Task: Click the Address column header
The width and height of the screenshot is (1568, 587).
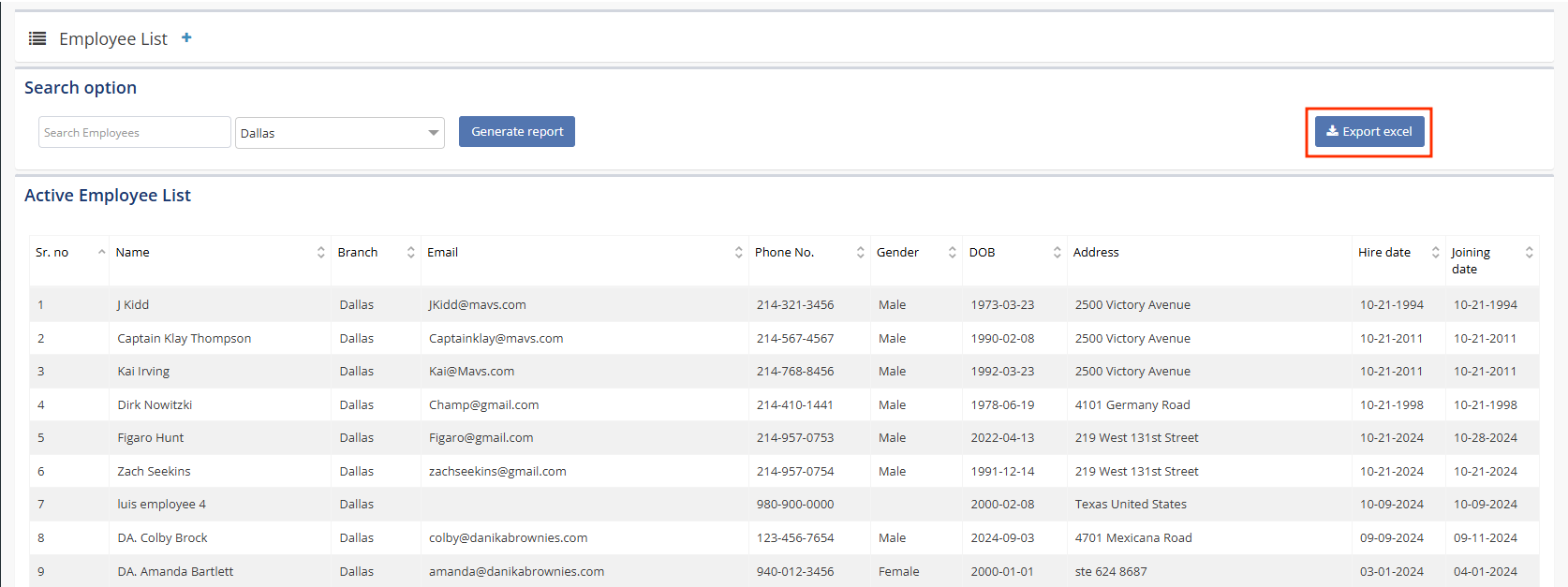Action: [1096, 252]
